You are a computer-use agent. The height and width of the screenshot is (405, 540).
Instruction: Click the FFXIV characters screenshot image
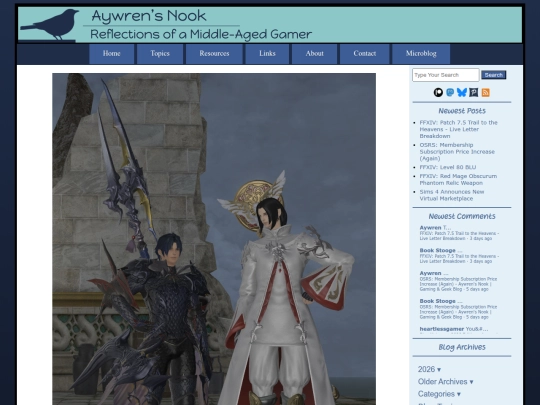214,239
